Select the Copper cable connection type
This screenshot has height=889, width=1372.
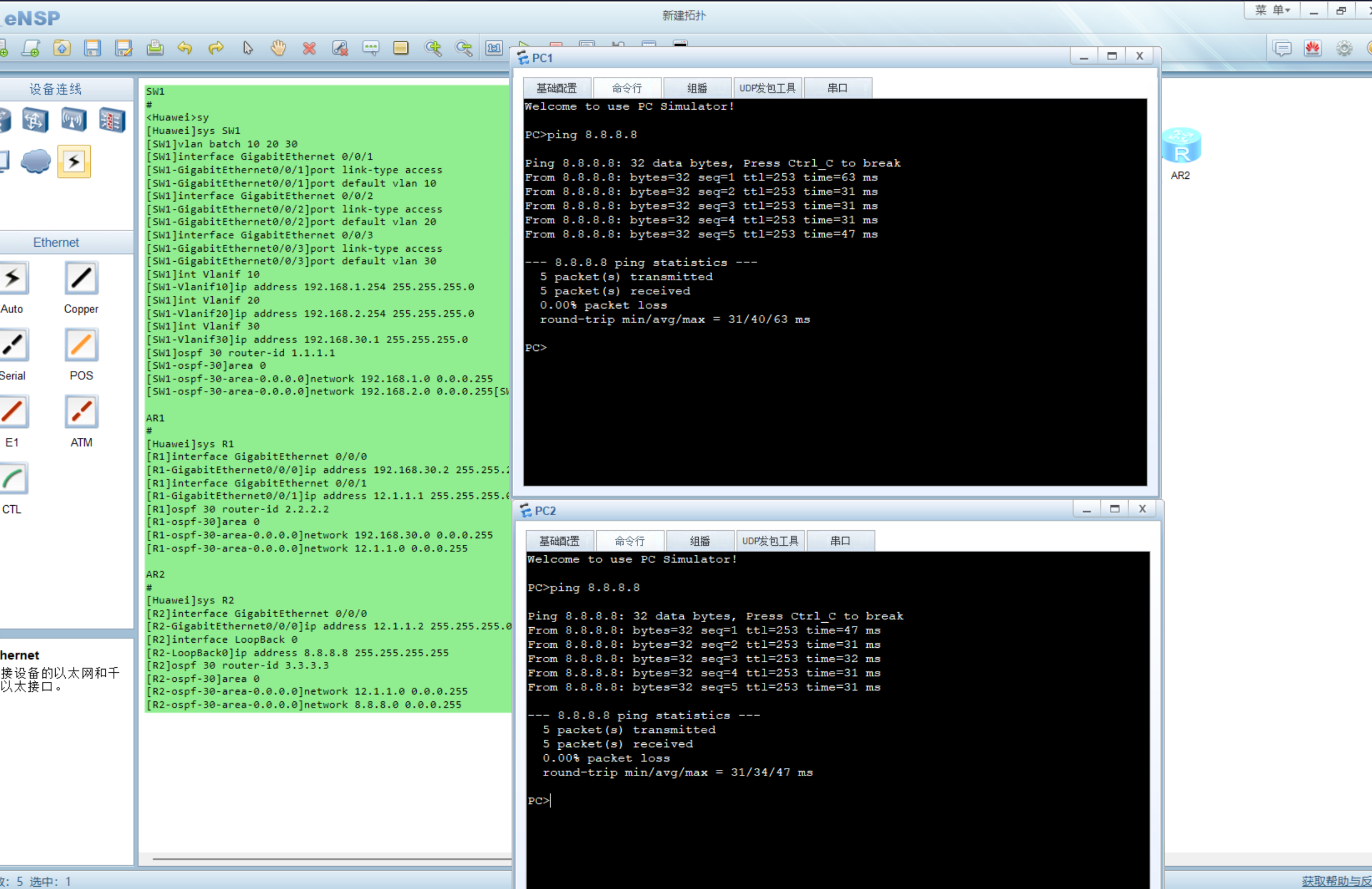(81, 280)
